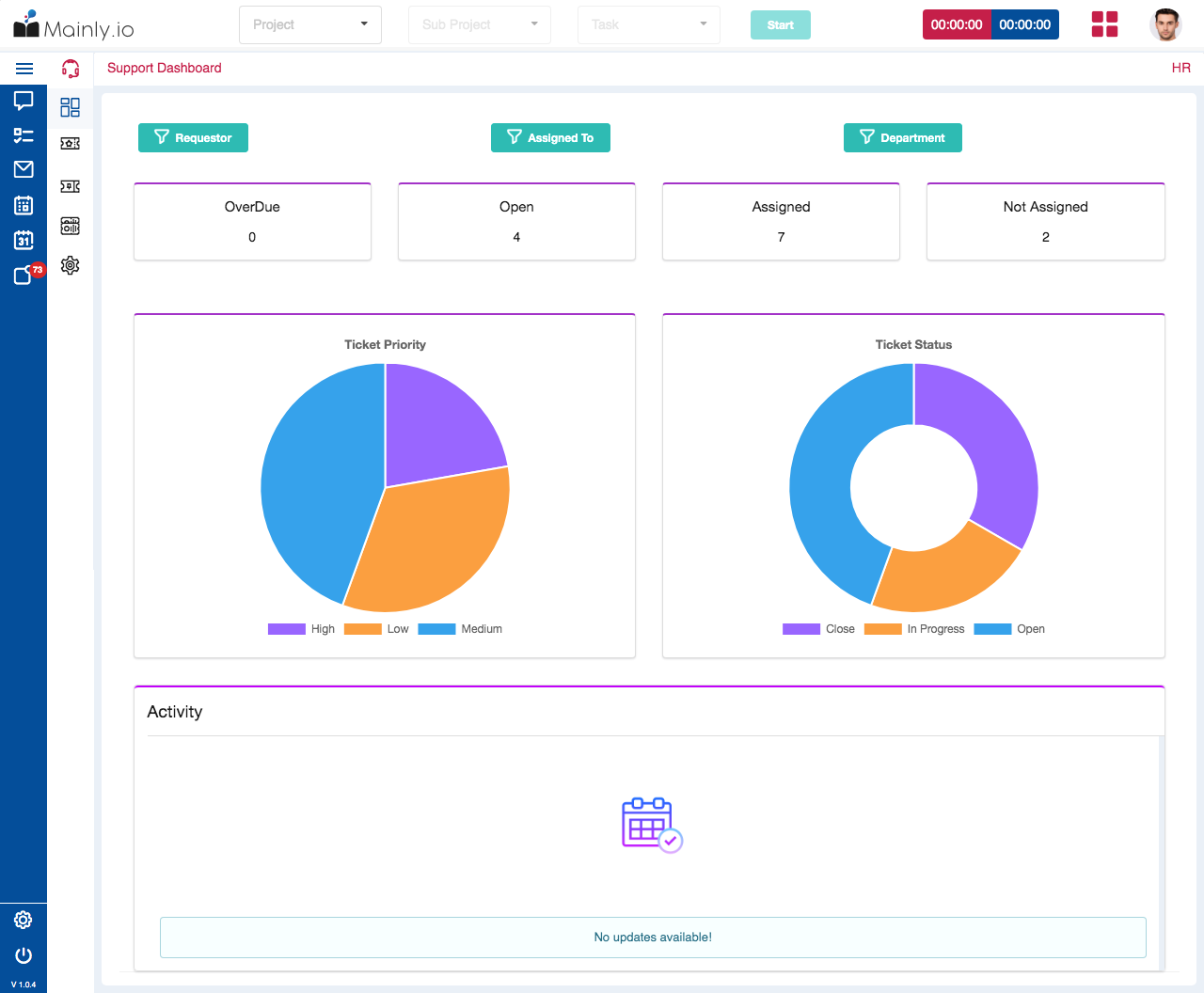Click the V 1.0.4 version label
Image resolution: width=1204 pixels, height=993 pixels.
(24, 985)
